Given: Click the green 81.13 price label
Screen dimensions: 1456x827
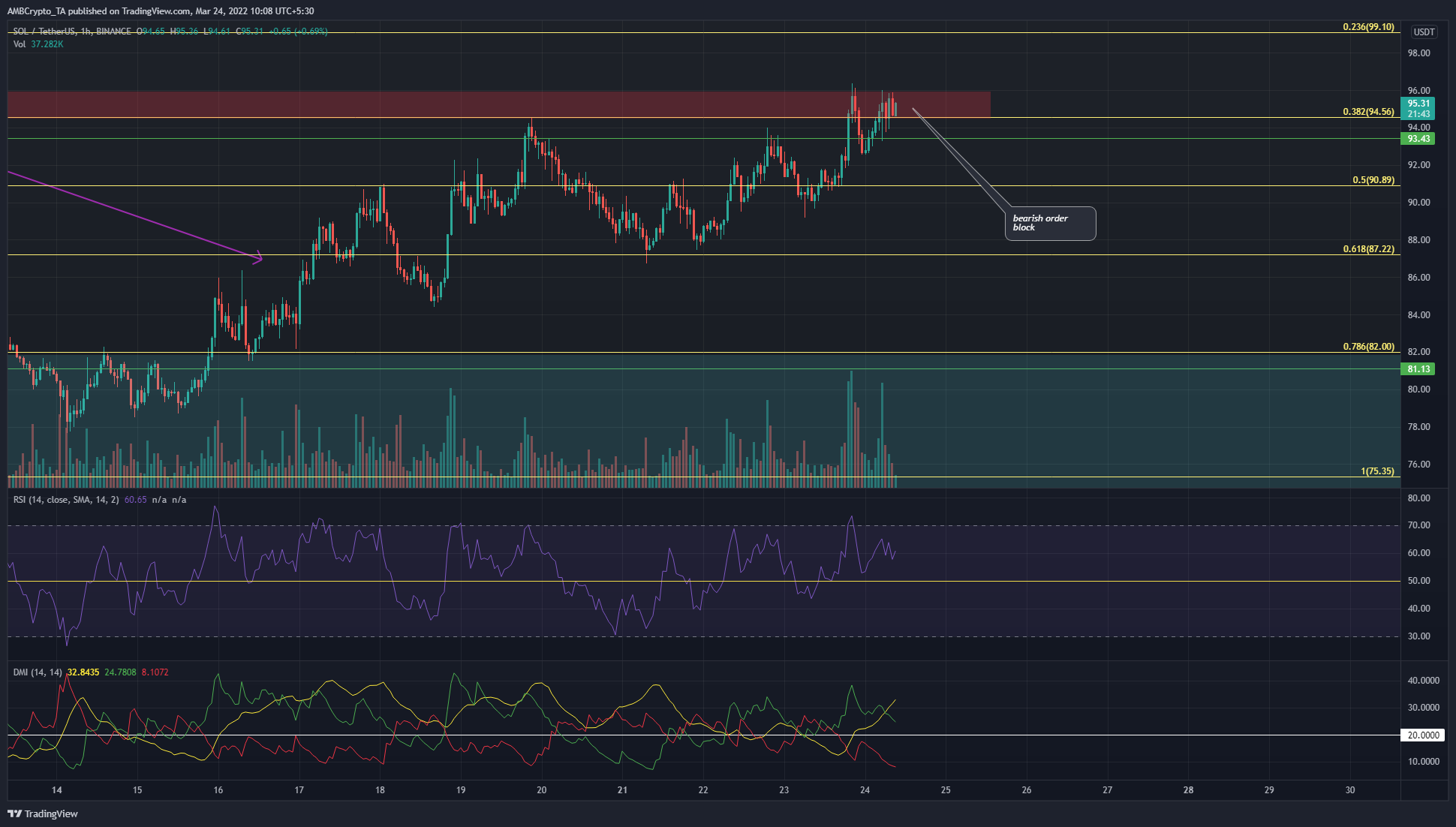Looking at the screenshot, I should [x=1418, y=369].
